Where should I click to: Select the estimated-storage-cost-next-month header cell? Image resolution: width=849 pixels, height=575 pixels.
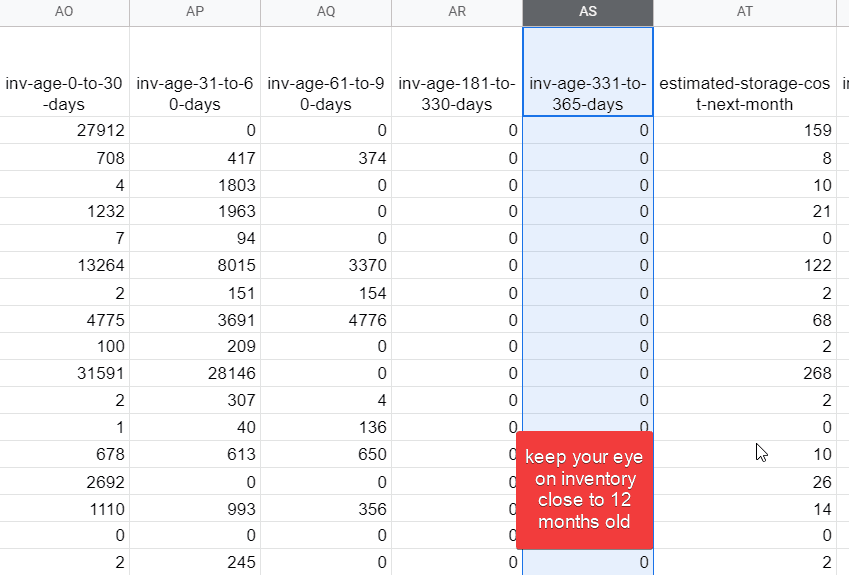tap(745, 93)
